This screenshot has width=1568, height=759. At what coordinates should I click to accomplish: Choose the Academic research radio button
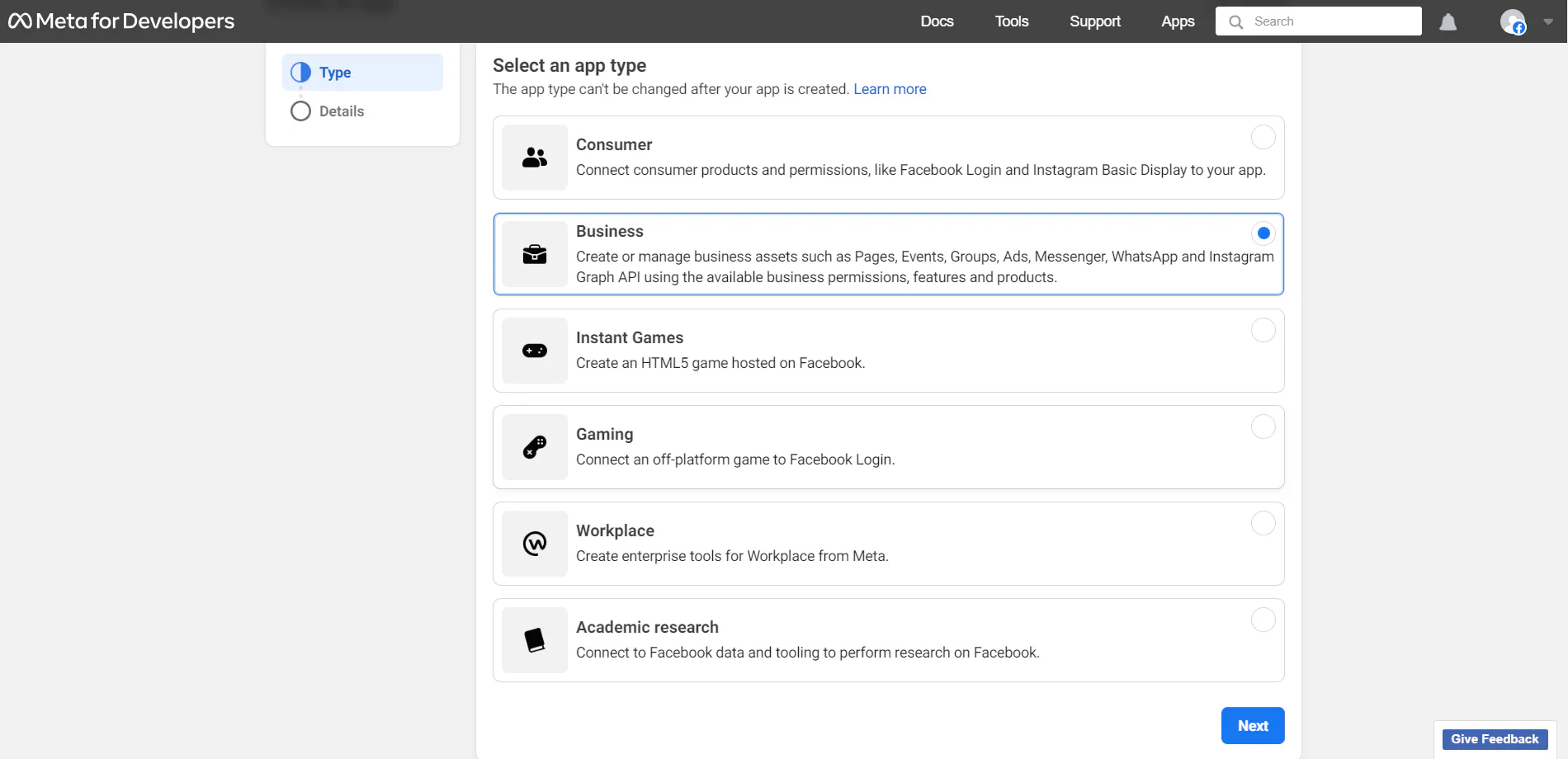coord(1263,620)
